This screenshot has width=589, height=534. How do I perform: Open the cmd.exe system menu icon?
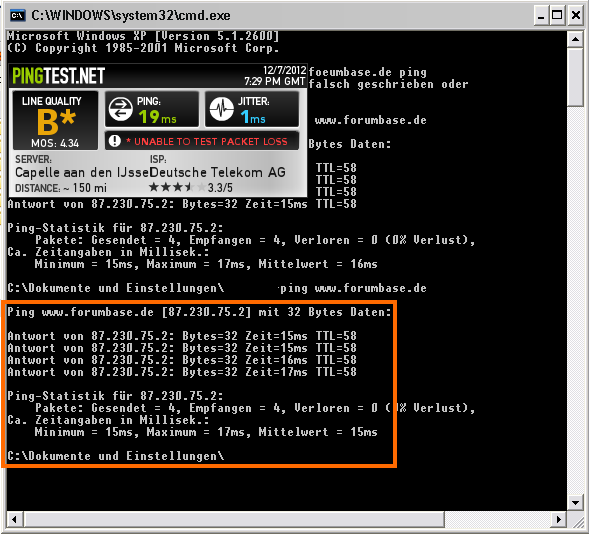tap(17, 15)
